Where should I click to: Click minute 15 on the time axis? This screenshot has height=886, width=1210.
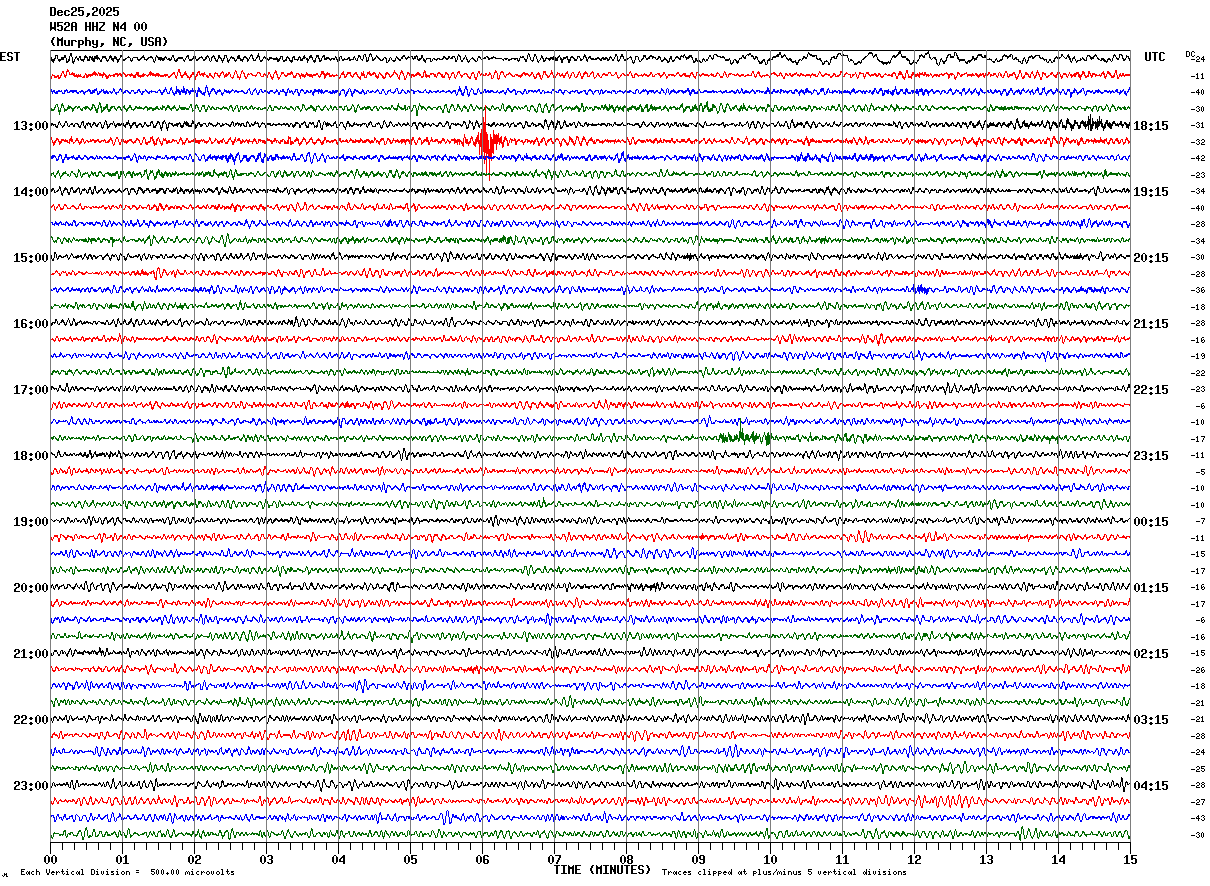click(x=1130, y=859)
